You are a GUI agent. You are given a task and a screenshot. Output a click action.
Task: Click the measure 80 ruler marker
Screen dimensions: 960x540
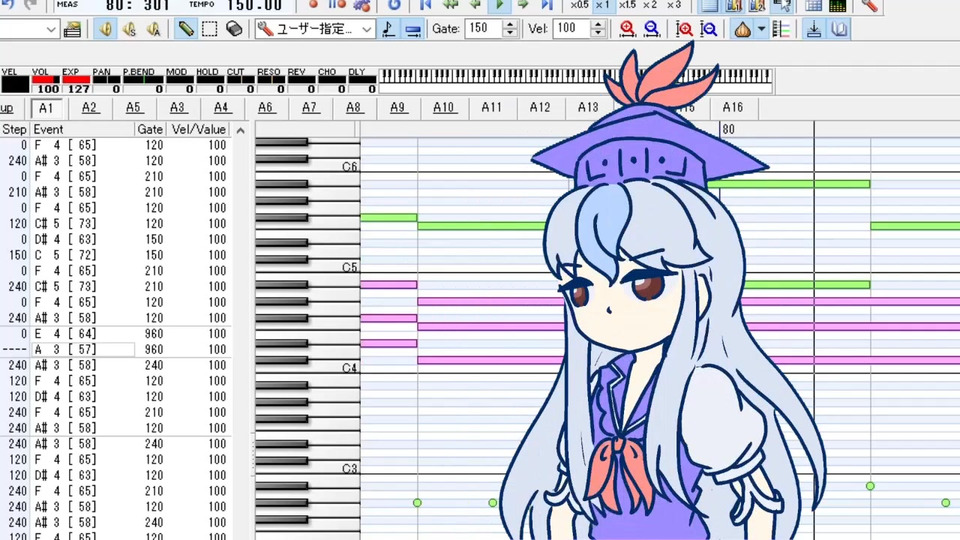tap(728, 129)
